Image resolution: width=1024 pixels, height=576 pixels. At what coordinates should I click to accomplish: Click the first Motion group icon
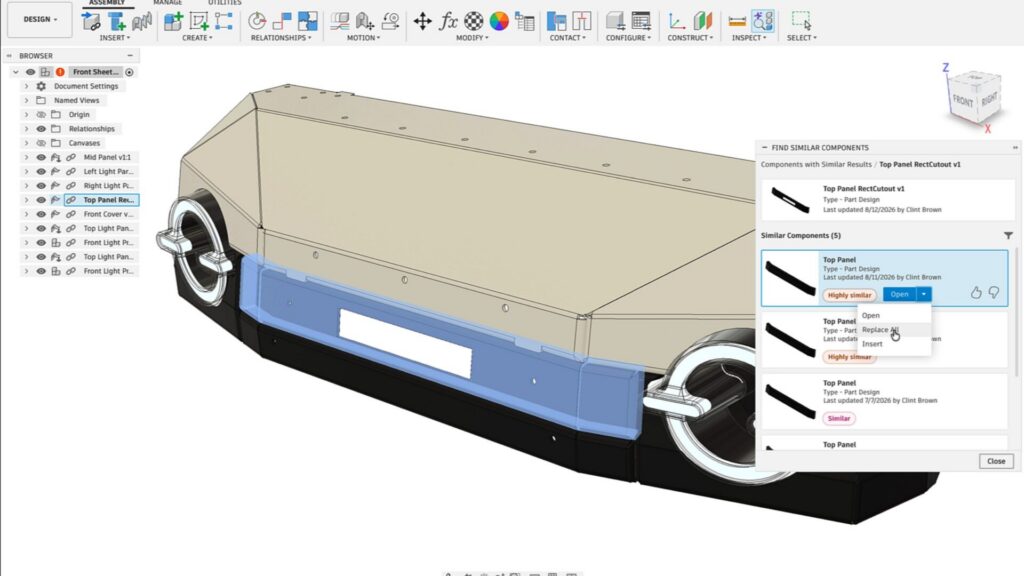pos(339,21)
